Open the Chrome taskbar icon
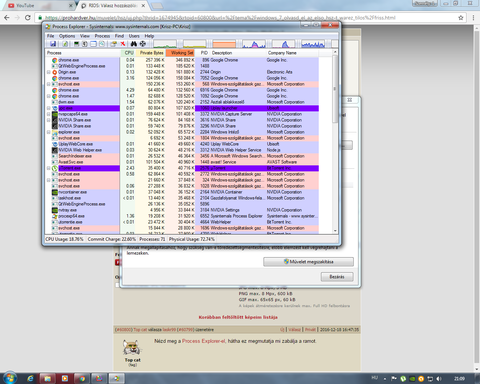 click(82, 378)
